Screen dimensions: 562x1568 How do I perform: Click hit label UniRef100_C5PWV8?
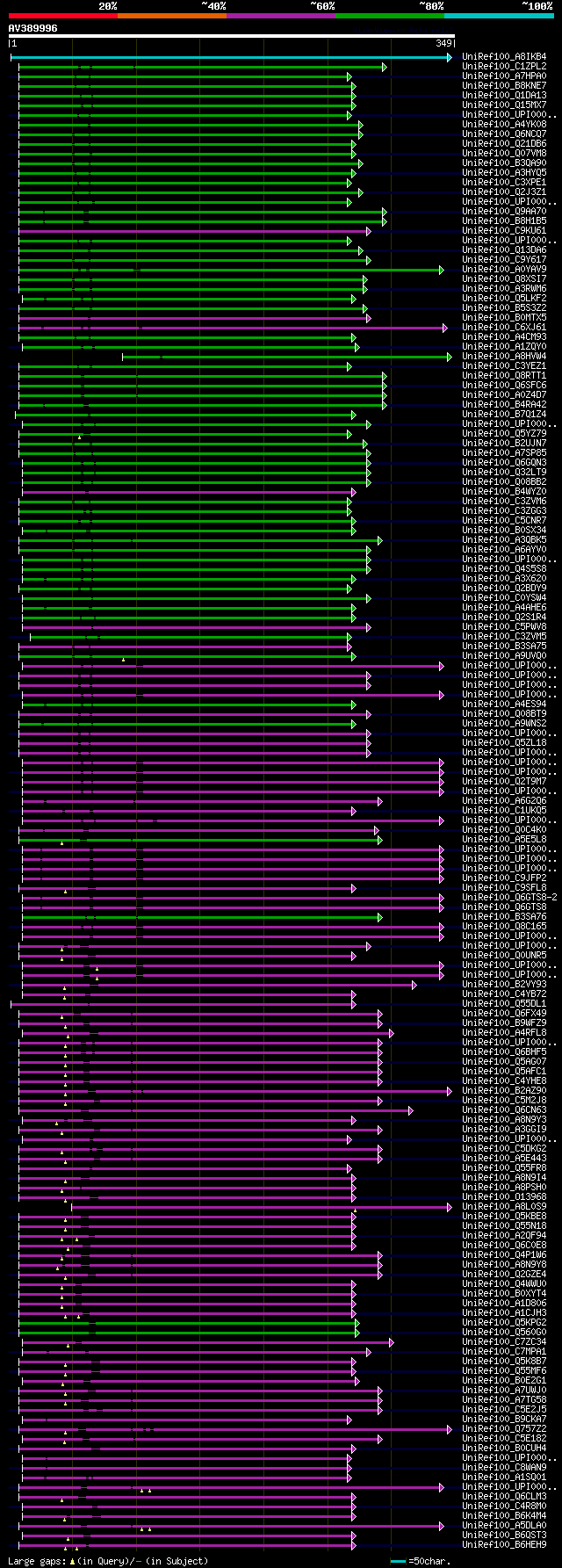[x=505, y=627]
